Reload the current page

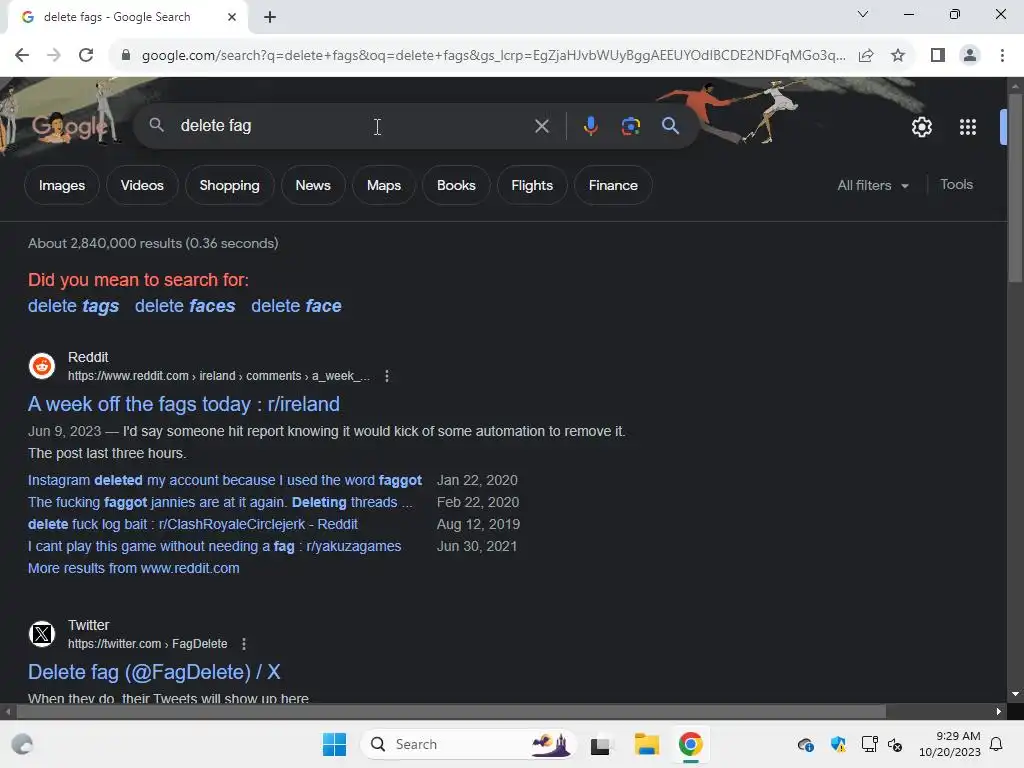click(86, 56)
